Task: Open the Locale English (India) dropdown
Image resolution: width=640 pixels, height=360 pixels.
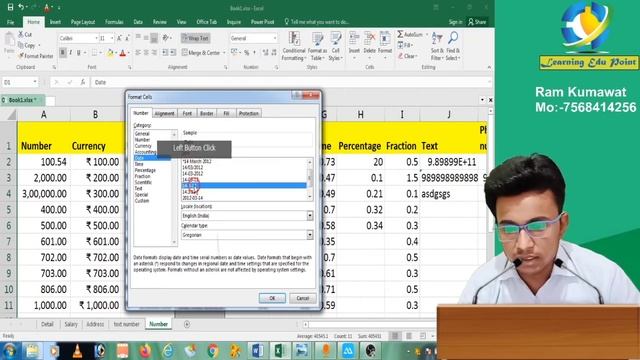Action: (x=310, y=216)
